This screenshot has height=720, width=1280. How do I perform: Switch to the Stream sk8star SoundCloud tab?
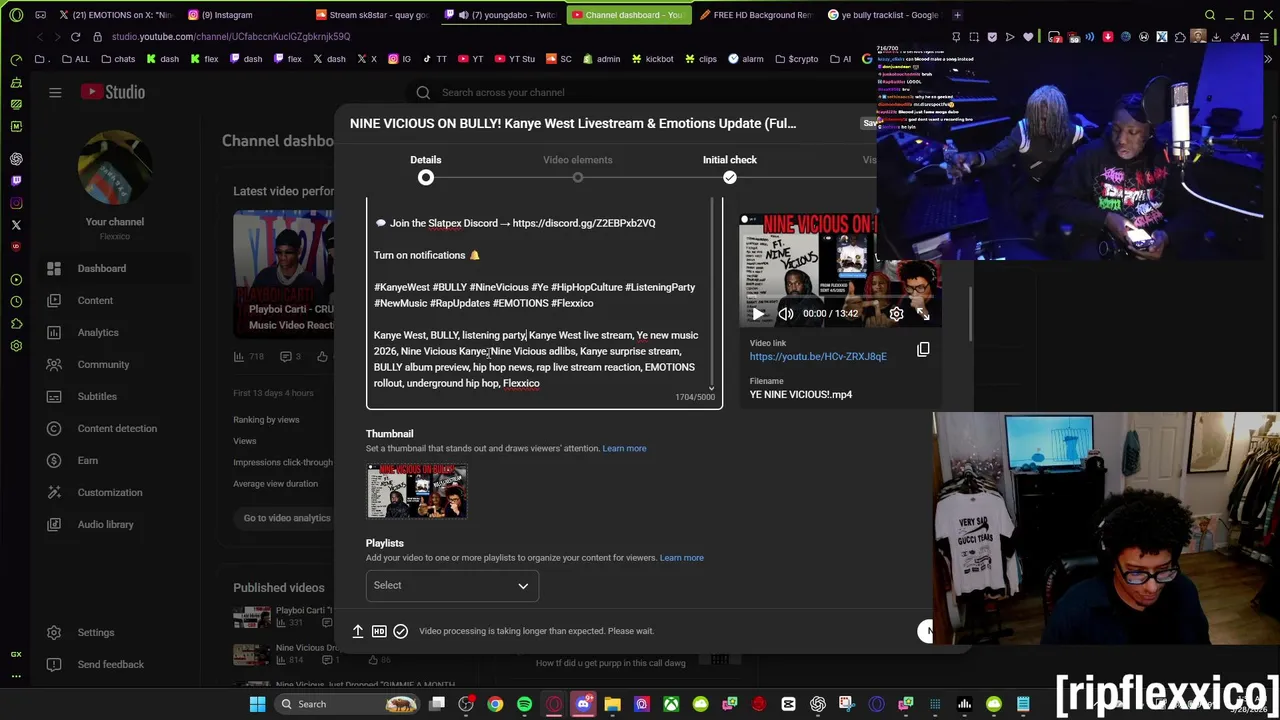coord(372,15)
